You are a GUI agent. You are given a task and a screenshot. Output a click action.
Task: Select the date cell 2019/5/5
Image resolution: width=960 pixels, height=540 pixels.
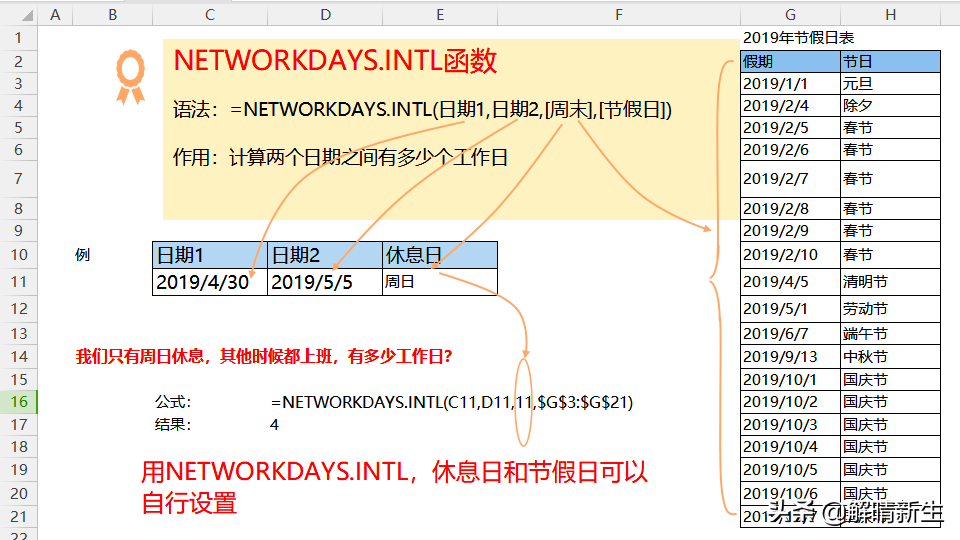[325, 282]
